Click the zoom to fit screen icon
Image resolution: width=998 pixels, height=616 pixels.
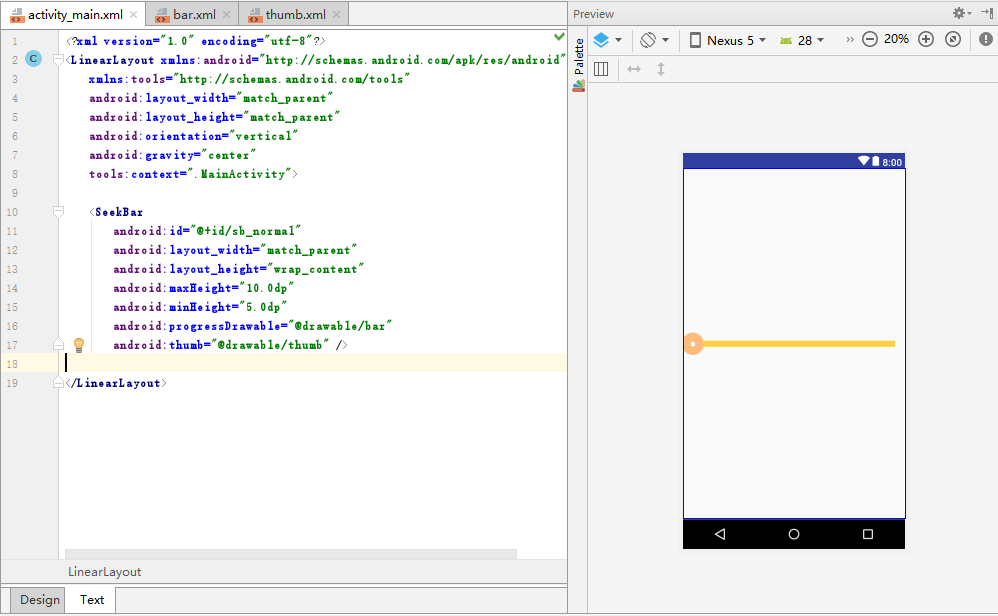953,39
